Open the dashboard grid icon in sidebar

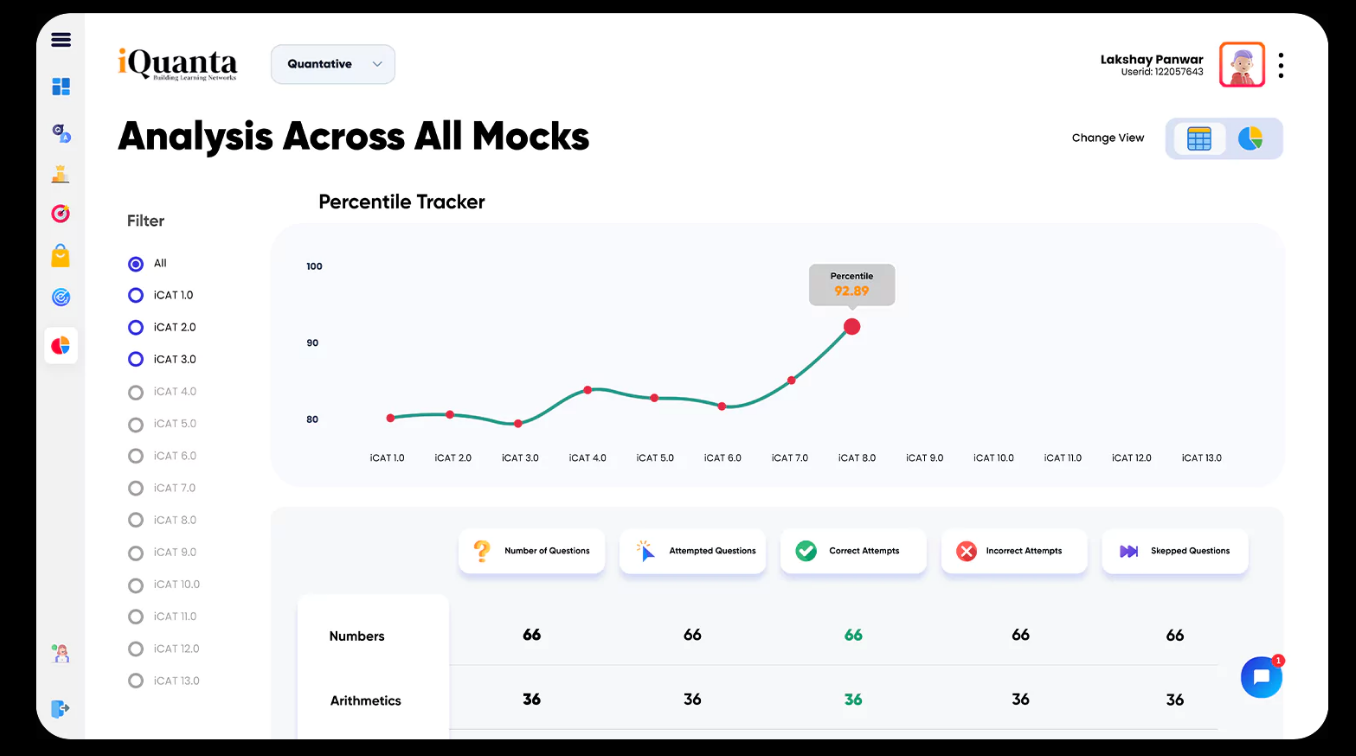tap(61, 87)
